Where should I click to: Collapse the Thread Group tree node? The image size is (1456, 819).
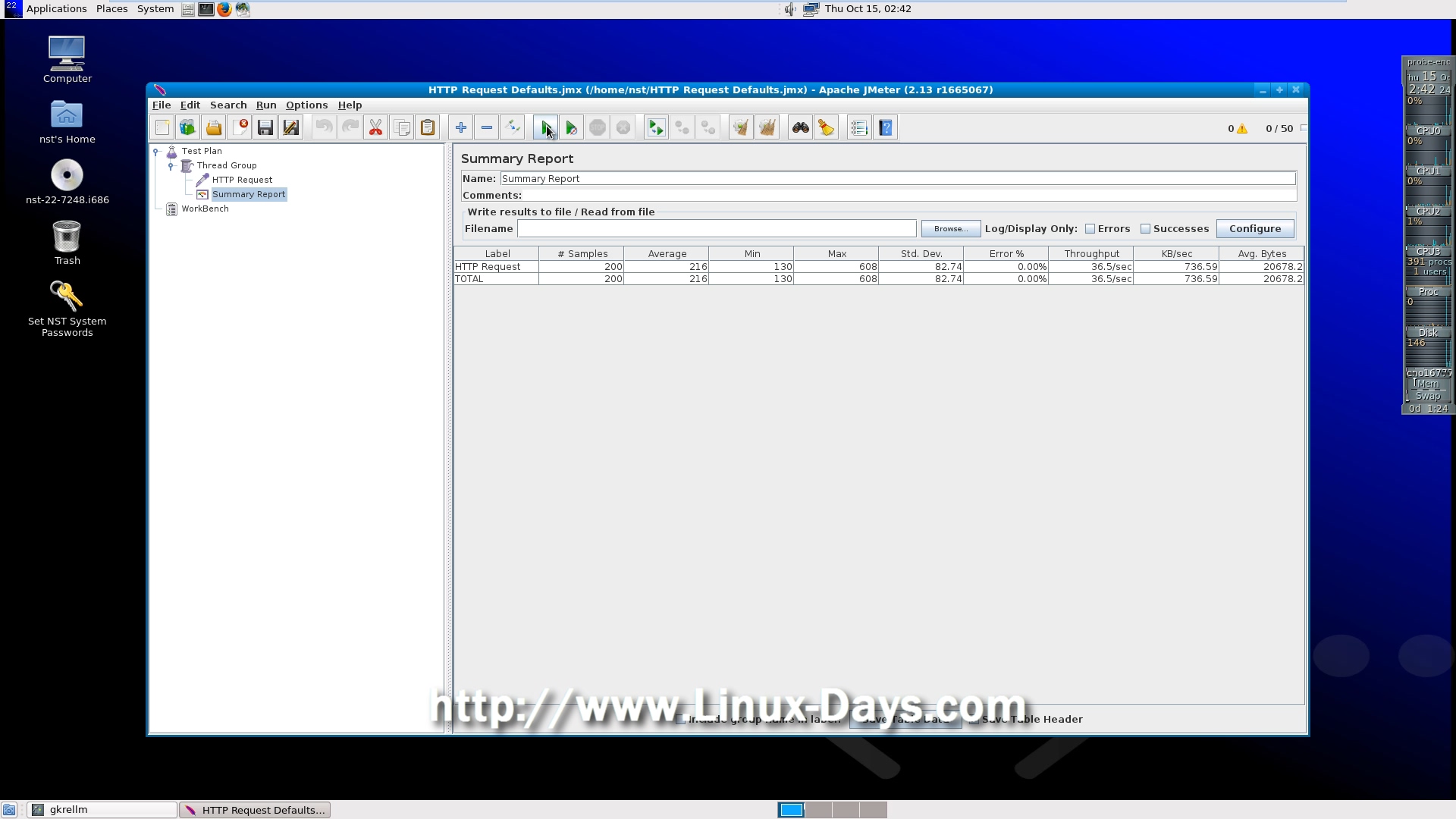pos(171,166)
